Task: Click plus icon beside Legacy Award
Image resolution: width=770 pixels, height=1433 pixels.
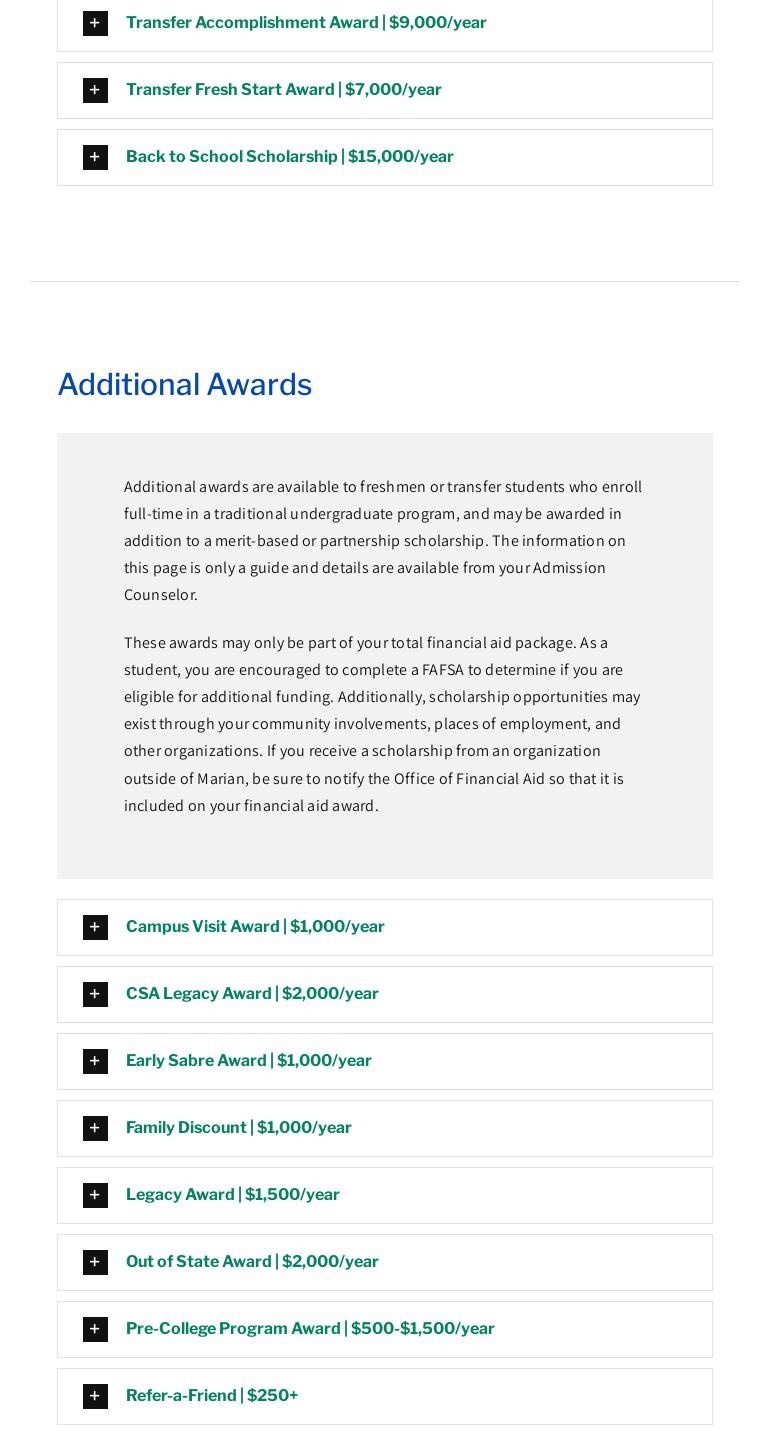Action: click(x=95, y=1195)
